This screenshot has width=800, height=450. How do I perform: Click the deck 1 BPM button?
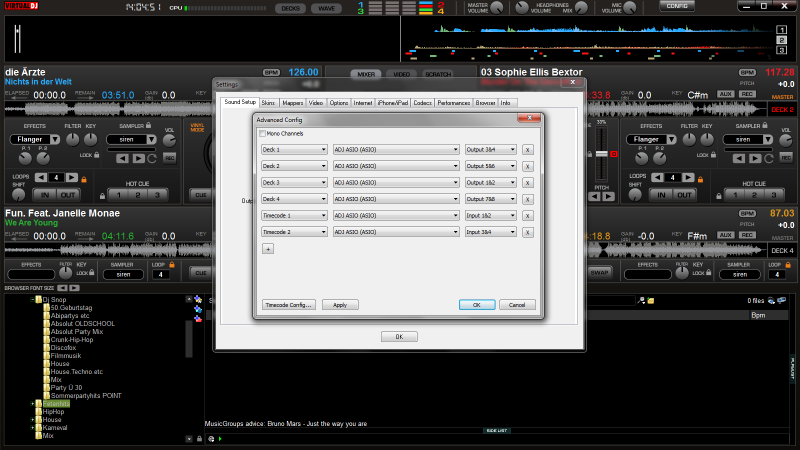(271, 72)
